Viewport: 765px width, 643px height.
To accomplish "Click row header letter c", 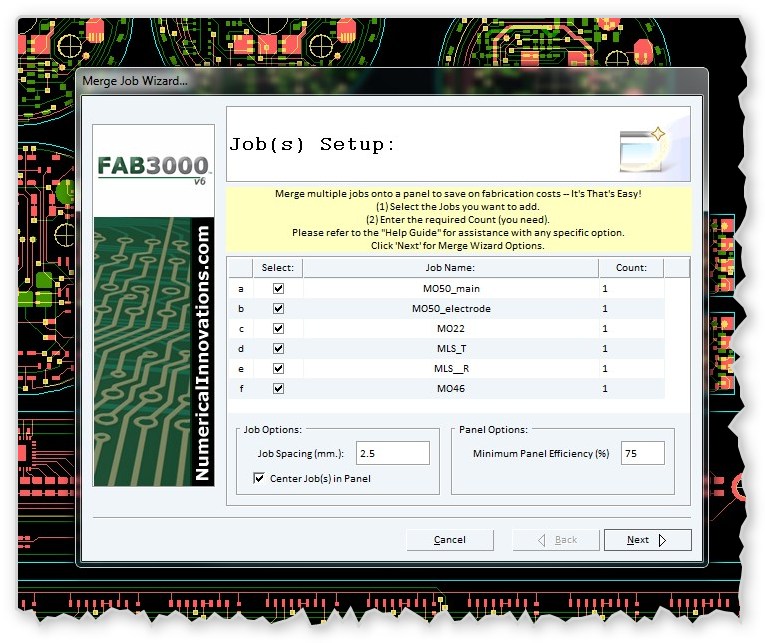I will [241, 328].
